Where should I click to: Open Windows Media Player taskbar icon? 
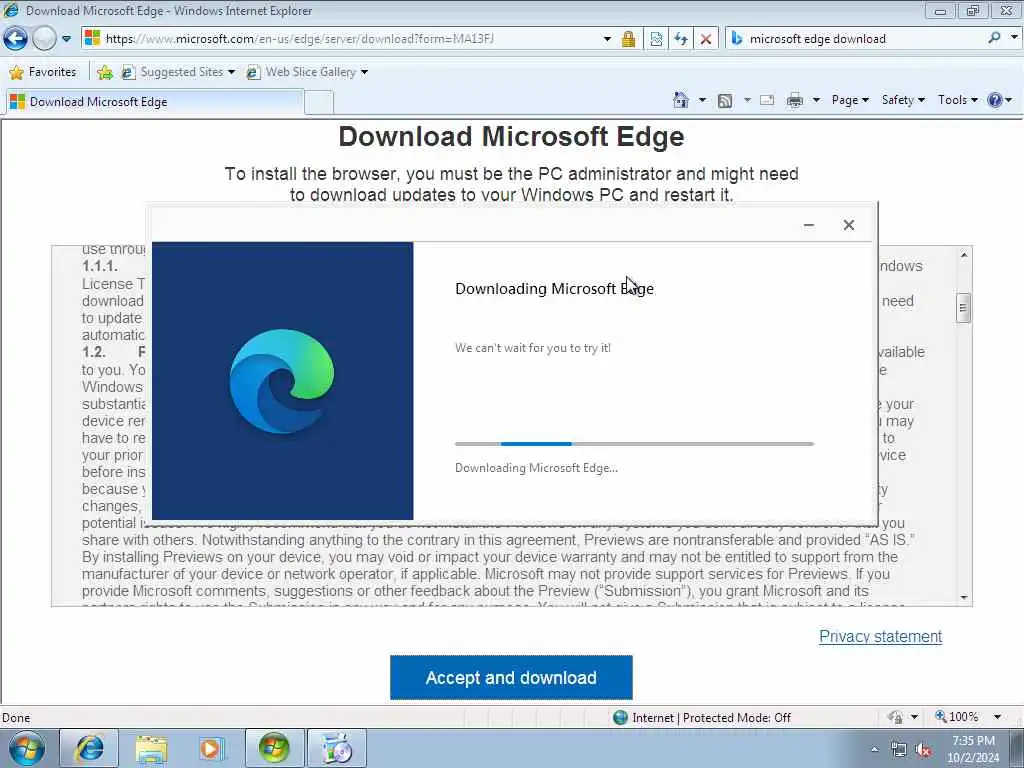pos(212,748)
